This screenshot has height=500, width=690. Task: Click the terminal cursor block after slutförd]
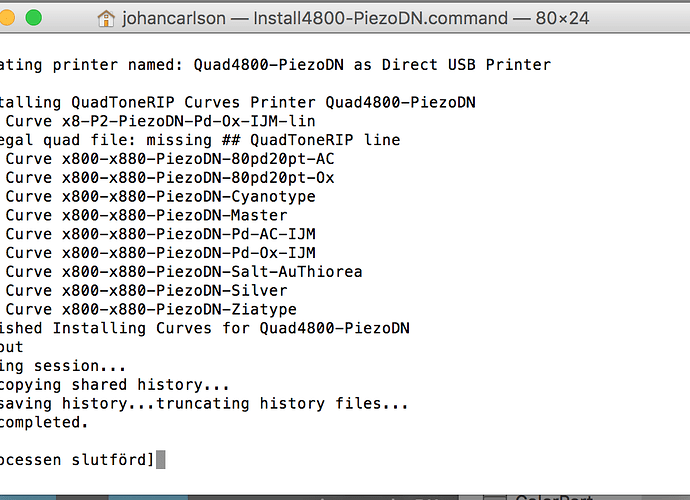(x=160, y=460)
